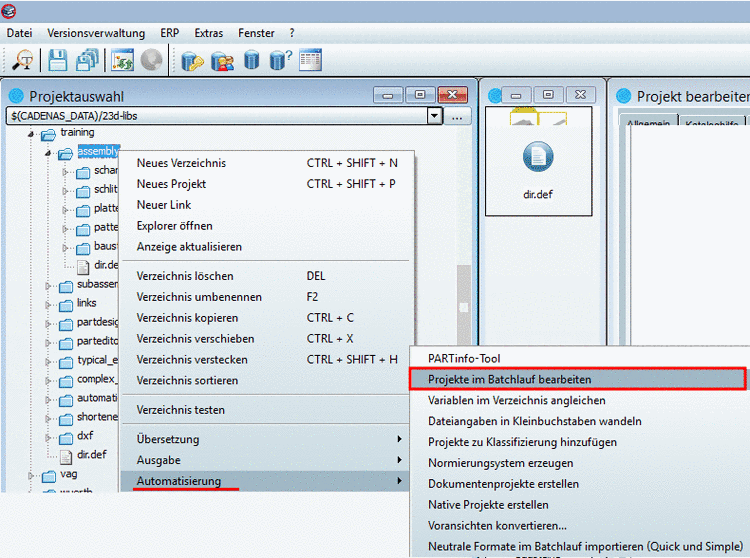The height and width of the screenshot is (558, 750).
Task: Click the blue Projekt bearbeiten panel icon
Action: [624, 96]
